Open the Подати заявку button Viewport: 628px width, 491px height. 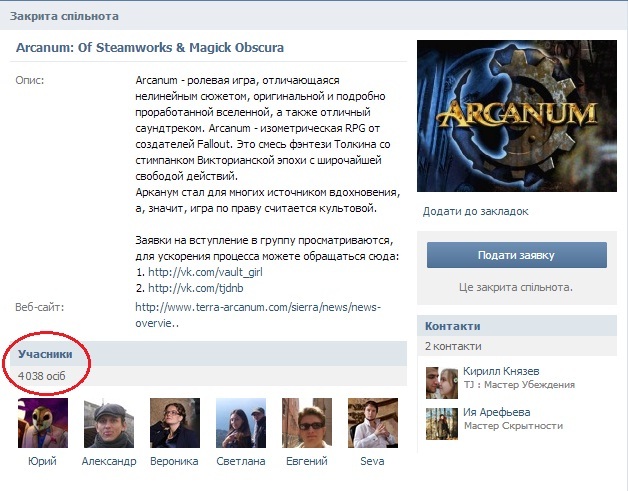(x=517, y=255)
